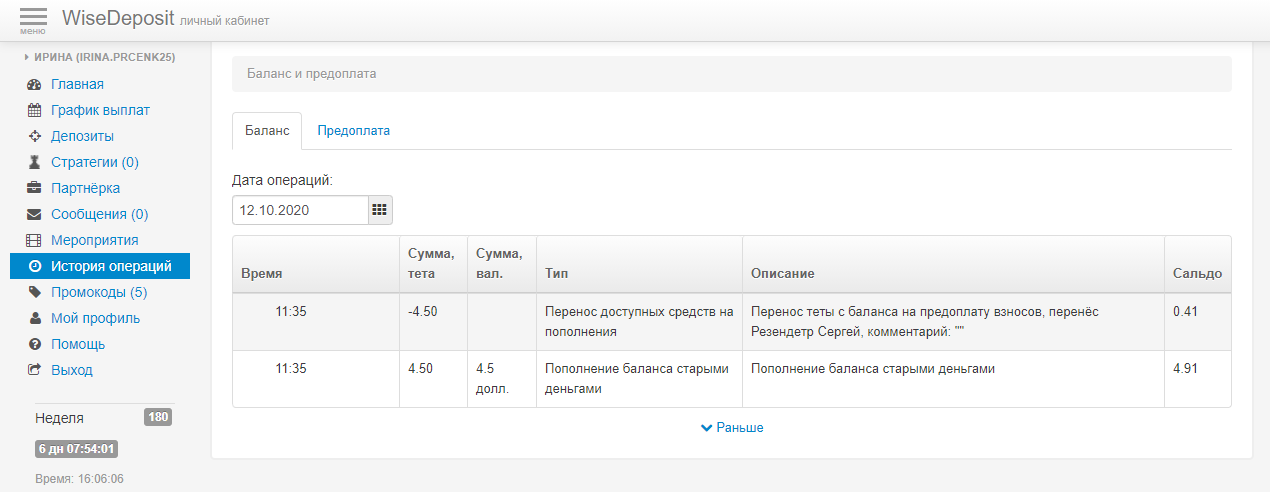Click the dashboard icon beside Главная
1270x492 pixels.
[34, 85]
